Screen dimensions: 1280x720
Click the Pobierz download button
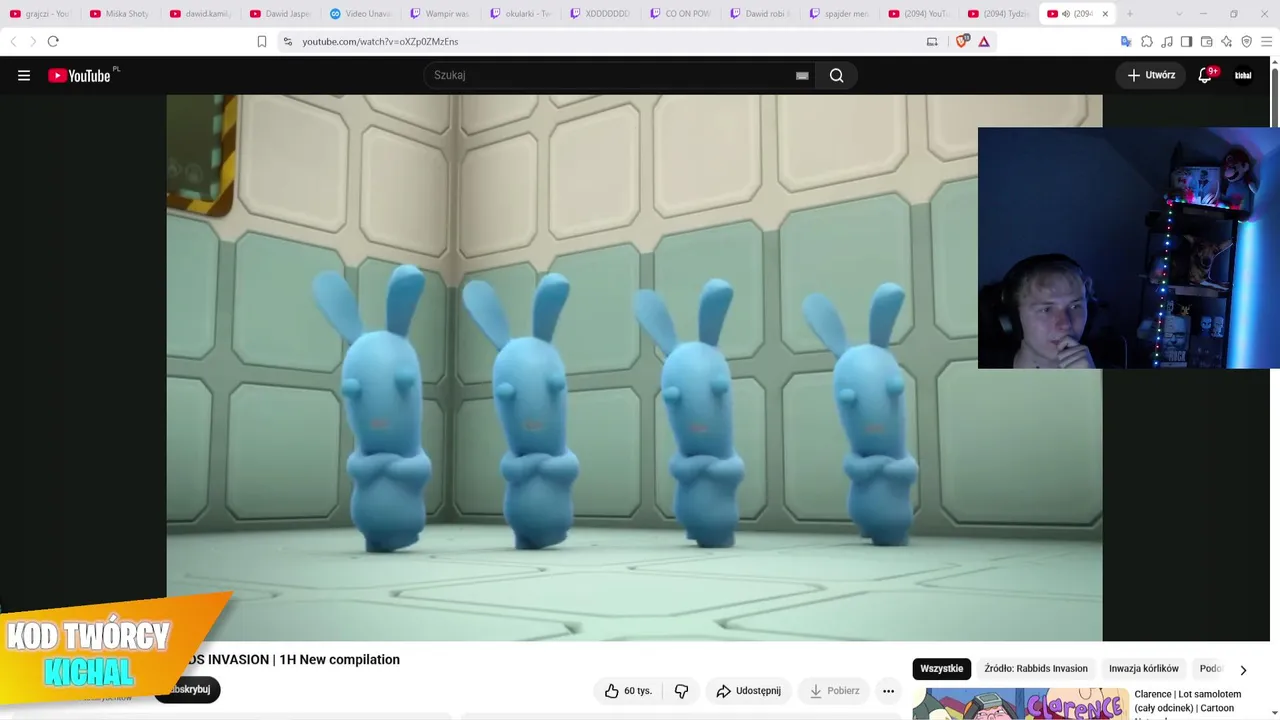[834, 691]
